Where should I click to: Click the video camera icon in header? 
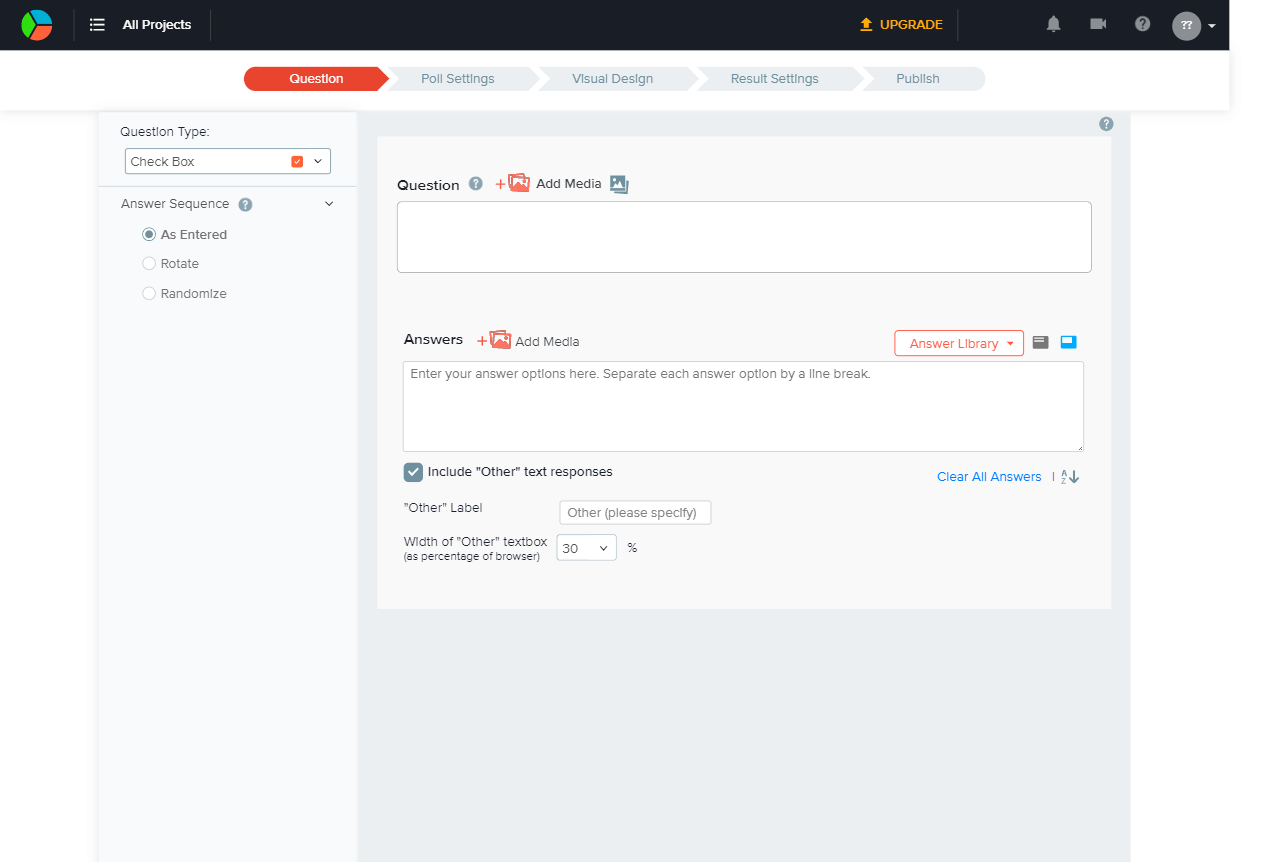point(1098,24)
